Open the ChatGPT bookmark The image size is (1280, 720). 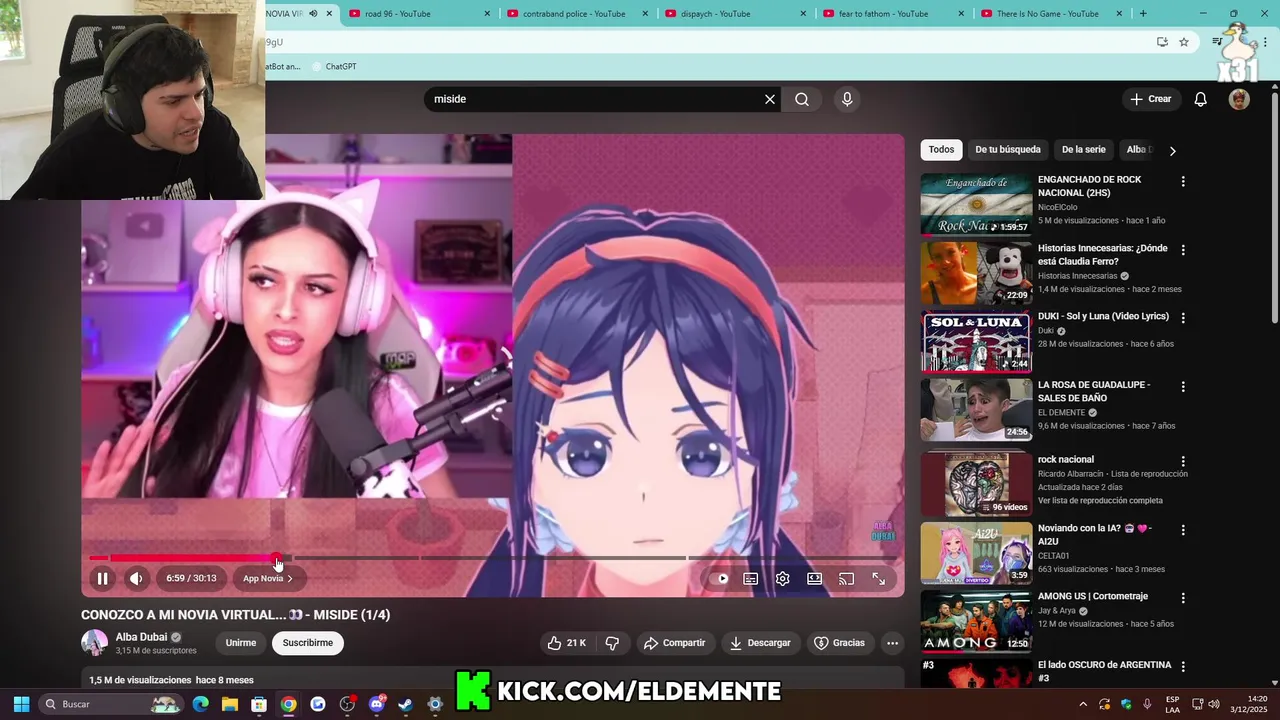tap(335, 67)
